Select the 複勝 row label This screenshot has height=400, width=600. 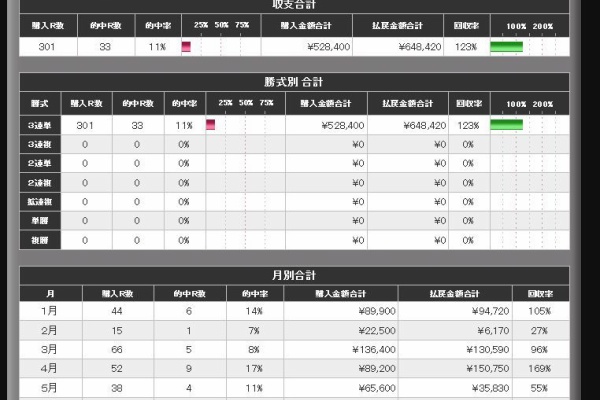pyautogui.click(x=39, y=240)
